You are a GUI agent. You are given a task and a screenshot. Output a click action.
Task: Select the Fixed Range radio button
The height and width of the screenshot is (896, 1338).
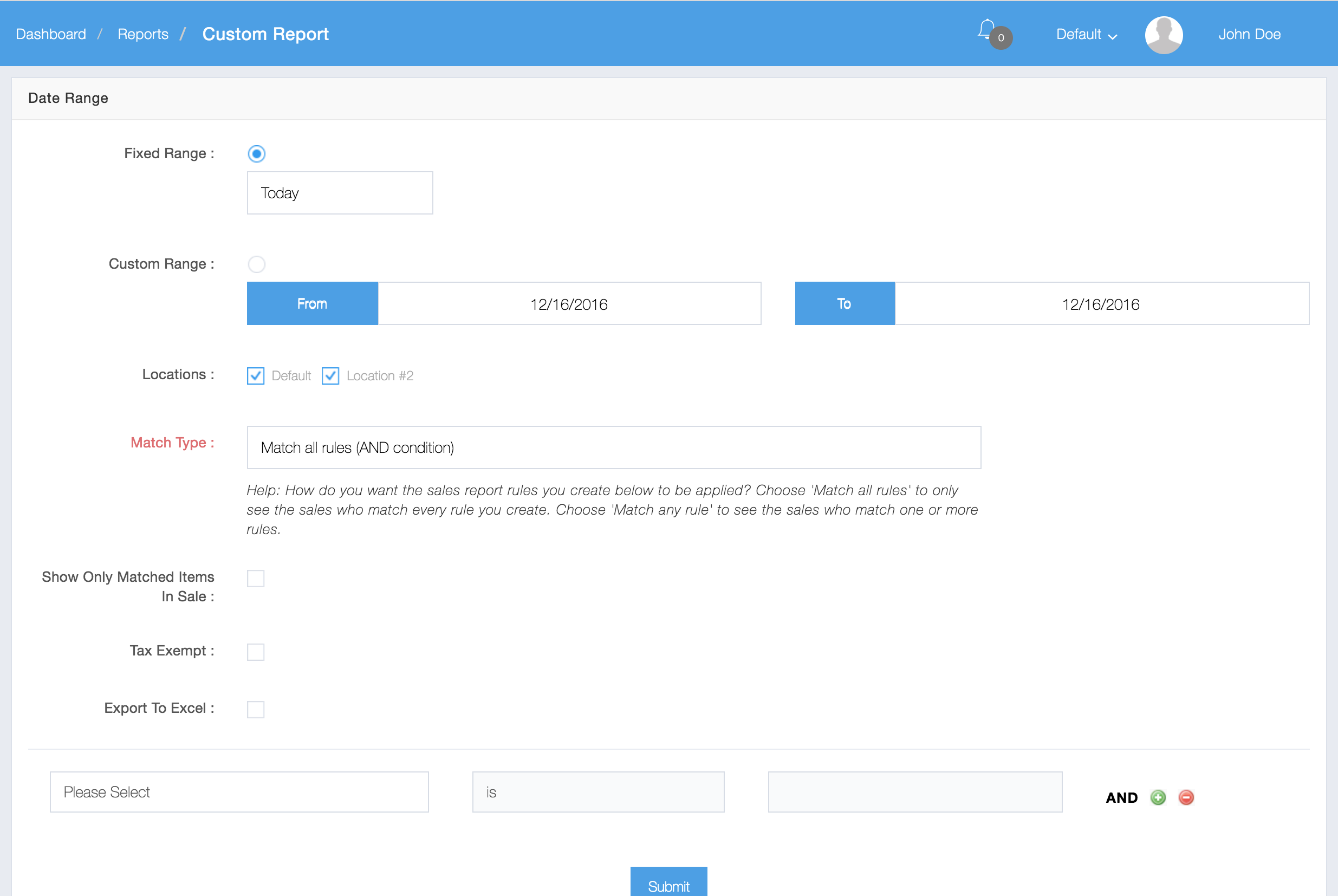257,153
